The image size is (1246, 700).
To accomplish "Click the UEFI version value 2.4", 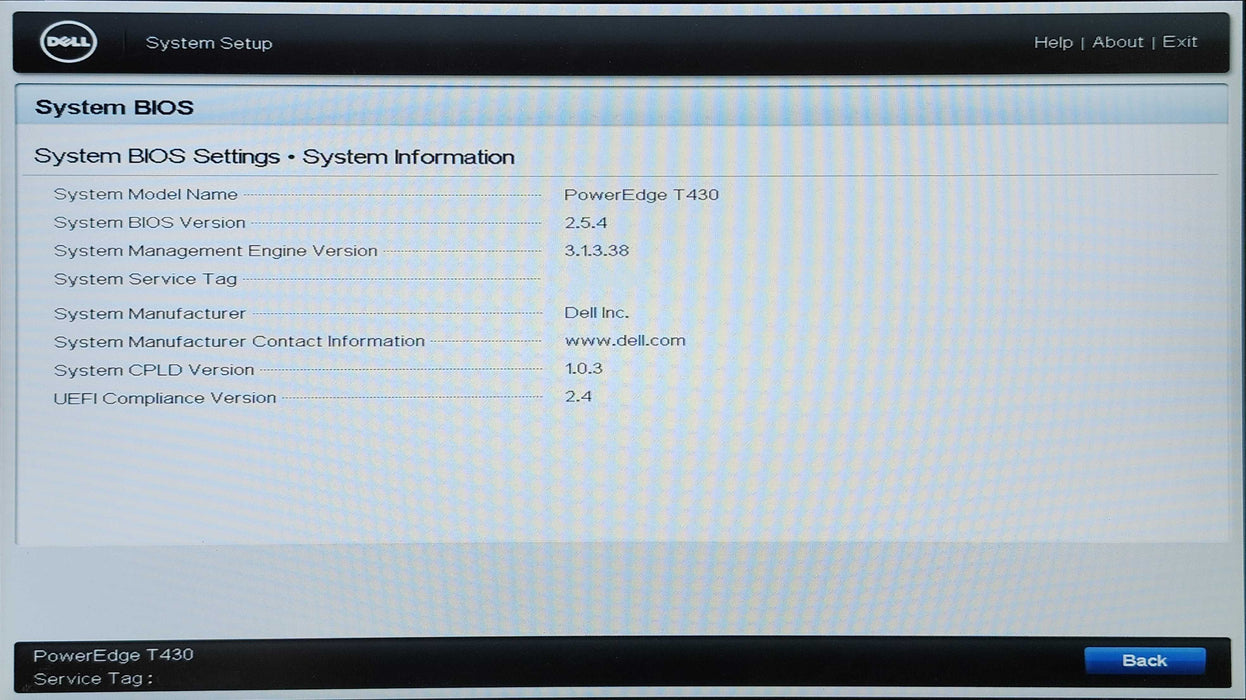I will point(578,396).
